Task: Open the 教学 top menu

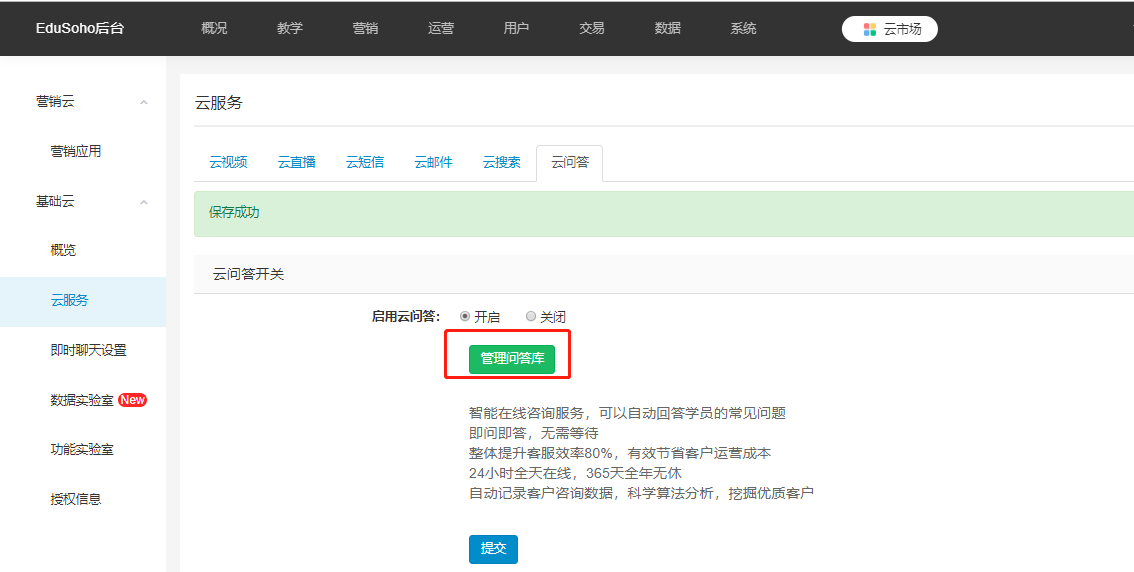Action: pos(290,28)
